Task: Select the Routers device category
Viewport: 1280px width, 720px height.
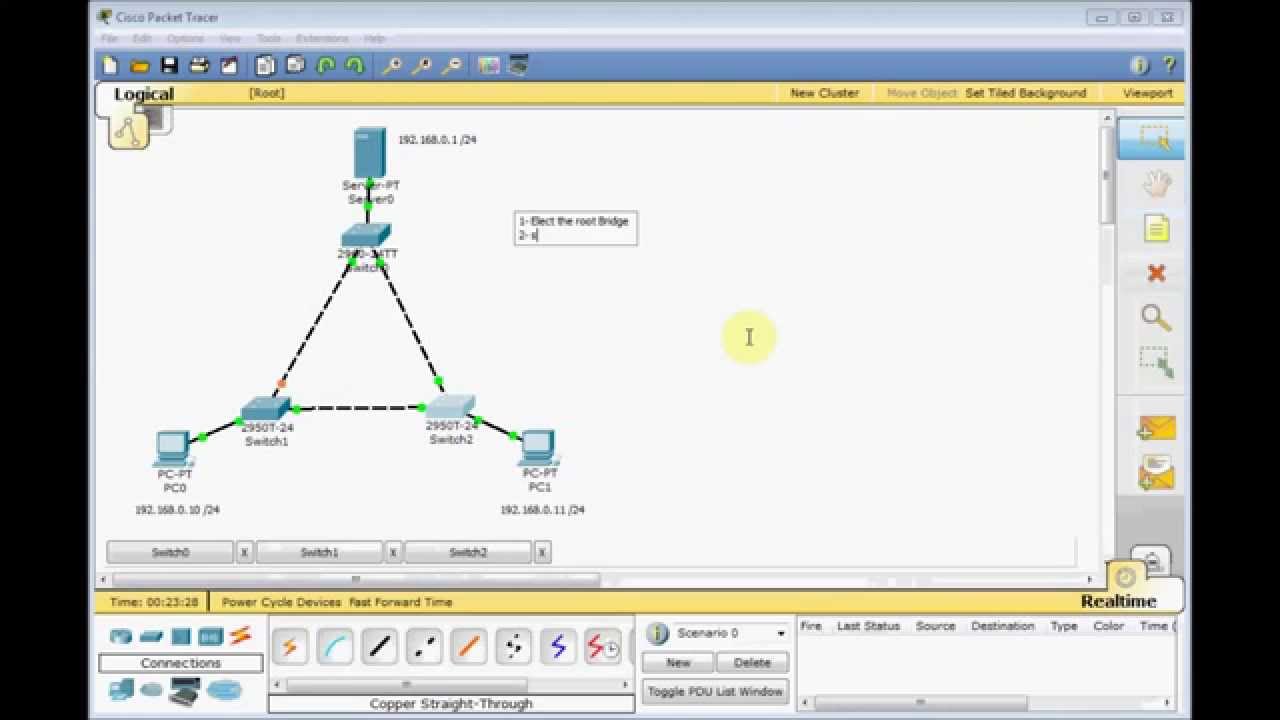Action: (121, 636)
